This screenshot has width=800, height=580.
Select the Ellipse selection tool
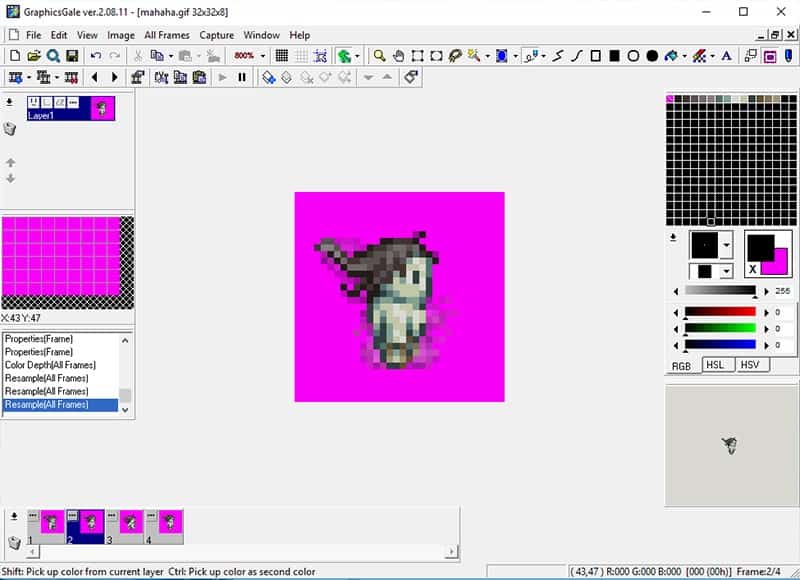(x=436, y=56)
